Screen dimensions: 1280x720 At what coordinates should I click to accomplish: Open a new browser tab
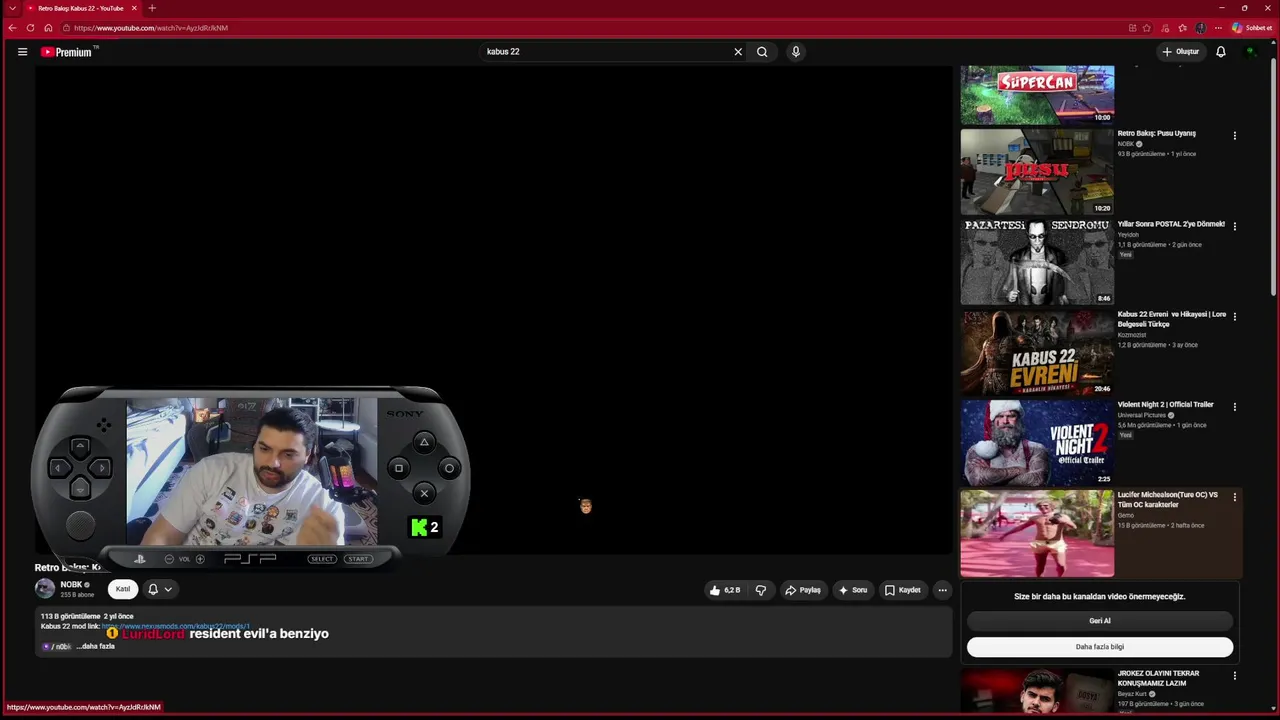click(152, 8)
